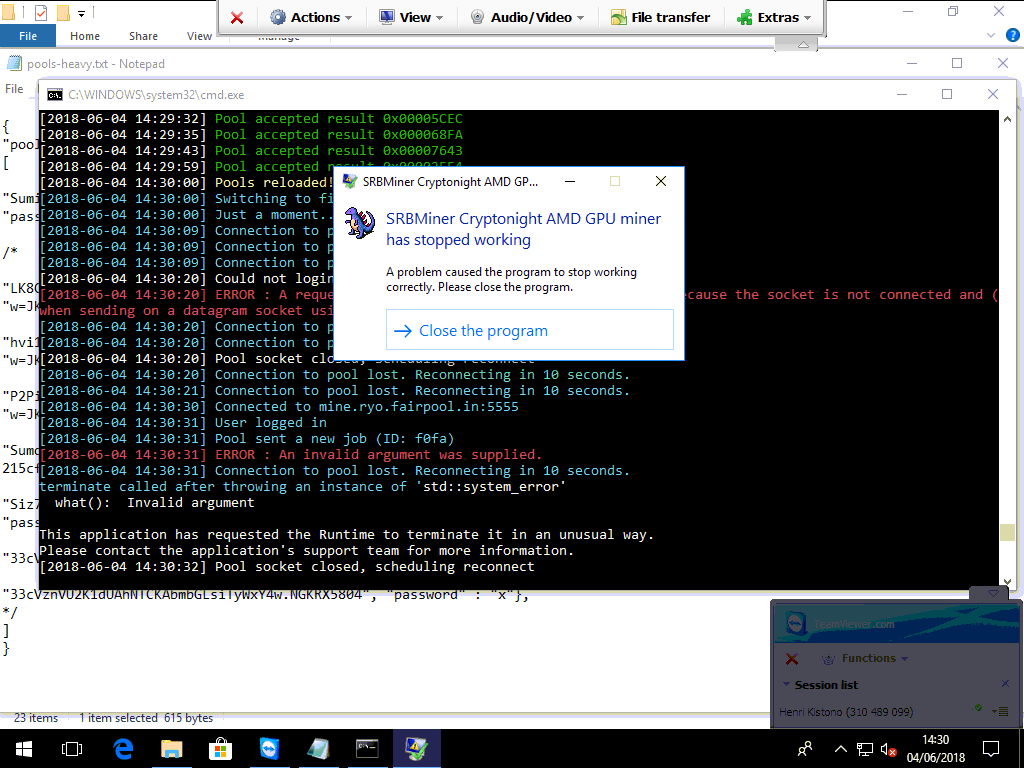Open Microsoft Store from taskbar
The height and width of the screenshot is (768, 1024).
(x=220, y=748)
